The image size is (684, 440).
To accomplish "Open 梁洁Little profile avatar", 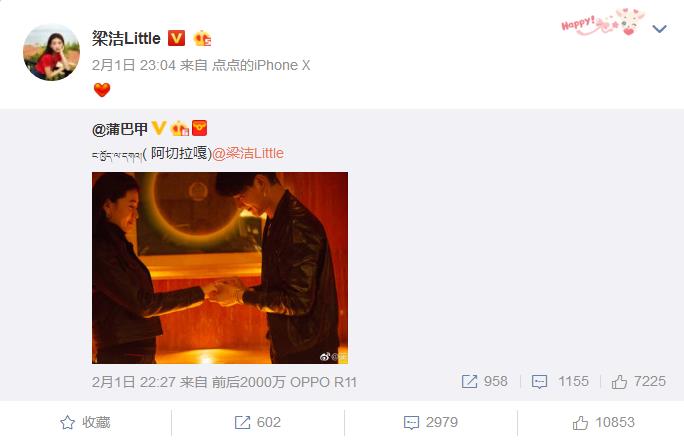I will click(51, 52).
